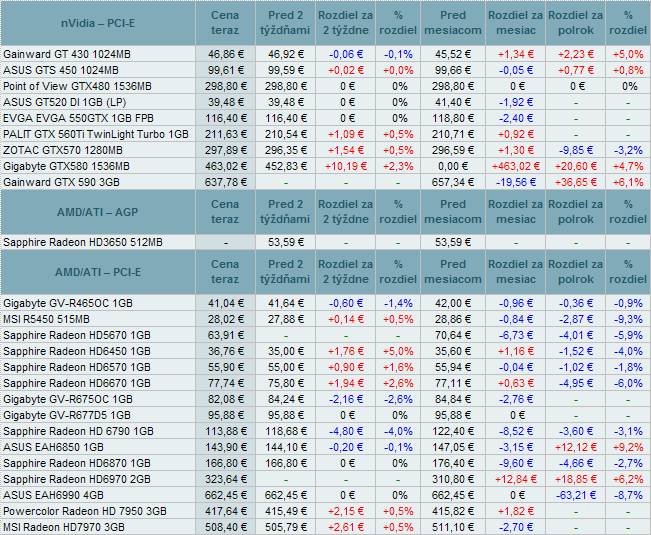
Task: Select Gigabyte GV-R675OC 1GB name
Action: coord(68,399)
